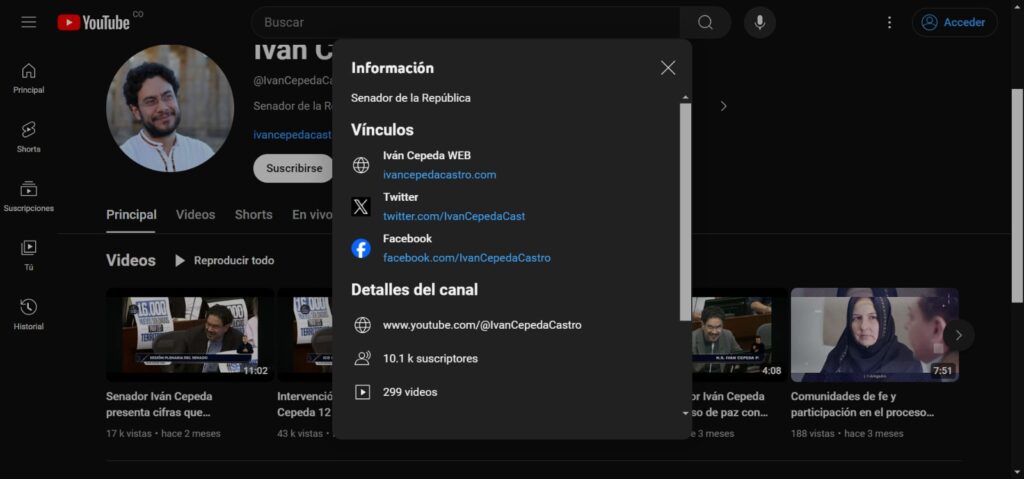Screen dimensions: 1024x479
Task: Open Historial in the sidebar
Action: click(x=29, y=315)
